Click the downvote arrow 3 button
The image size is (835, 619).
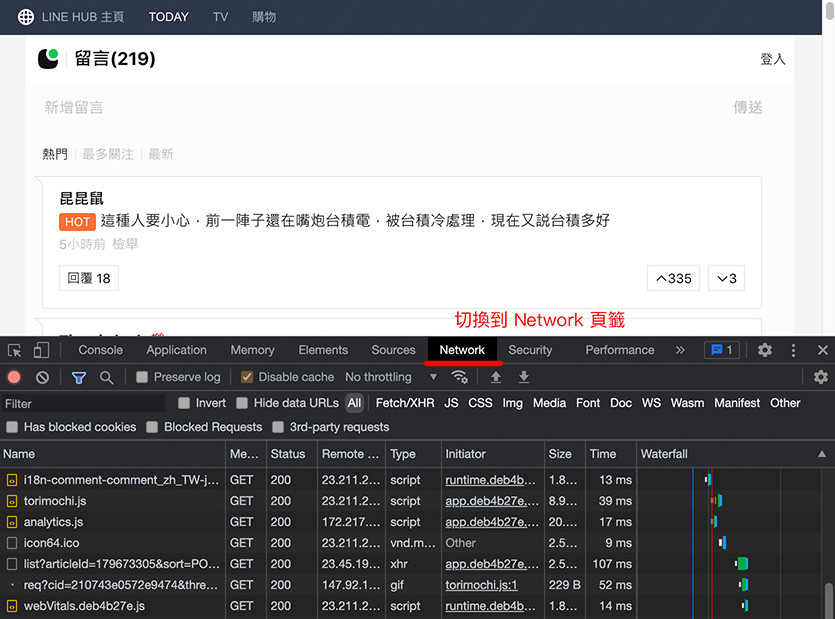(x=726, y=278)
